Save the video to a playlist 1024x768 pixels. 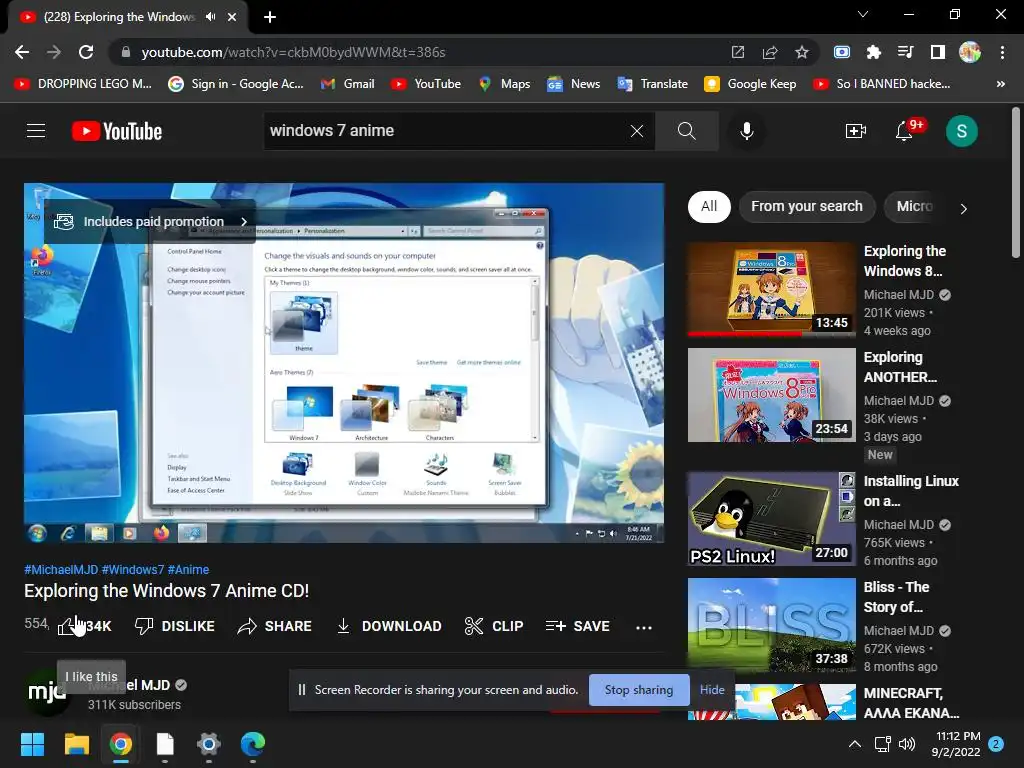pyautogui.click(x=577, y=626)
